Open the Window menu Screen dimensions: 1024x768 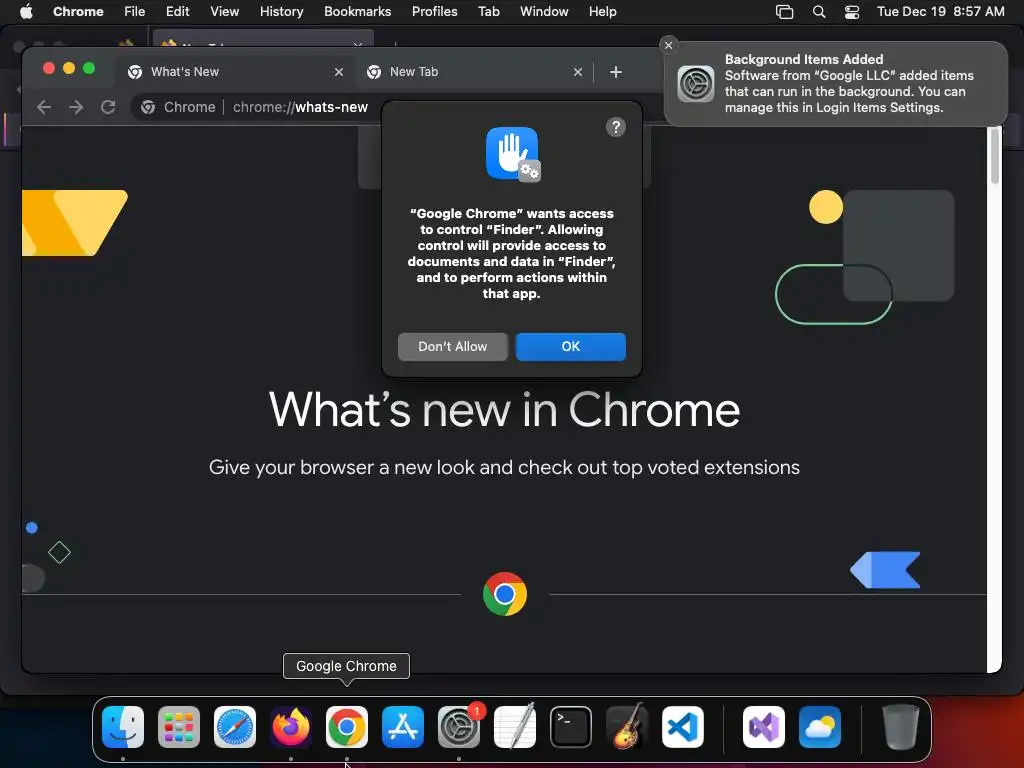[544, 12]
